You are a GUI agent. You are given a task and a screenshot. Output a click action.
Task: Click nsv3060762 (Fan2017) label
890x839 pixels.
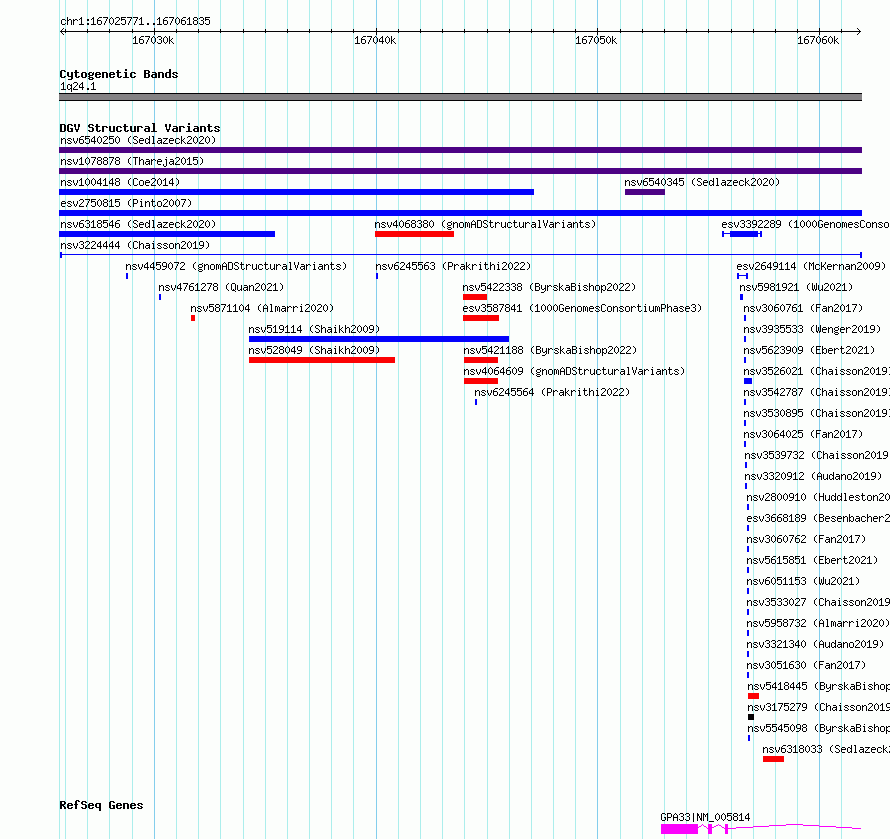[x=806, y=539]
